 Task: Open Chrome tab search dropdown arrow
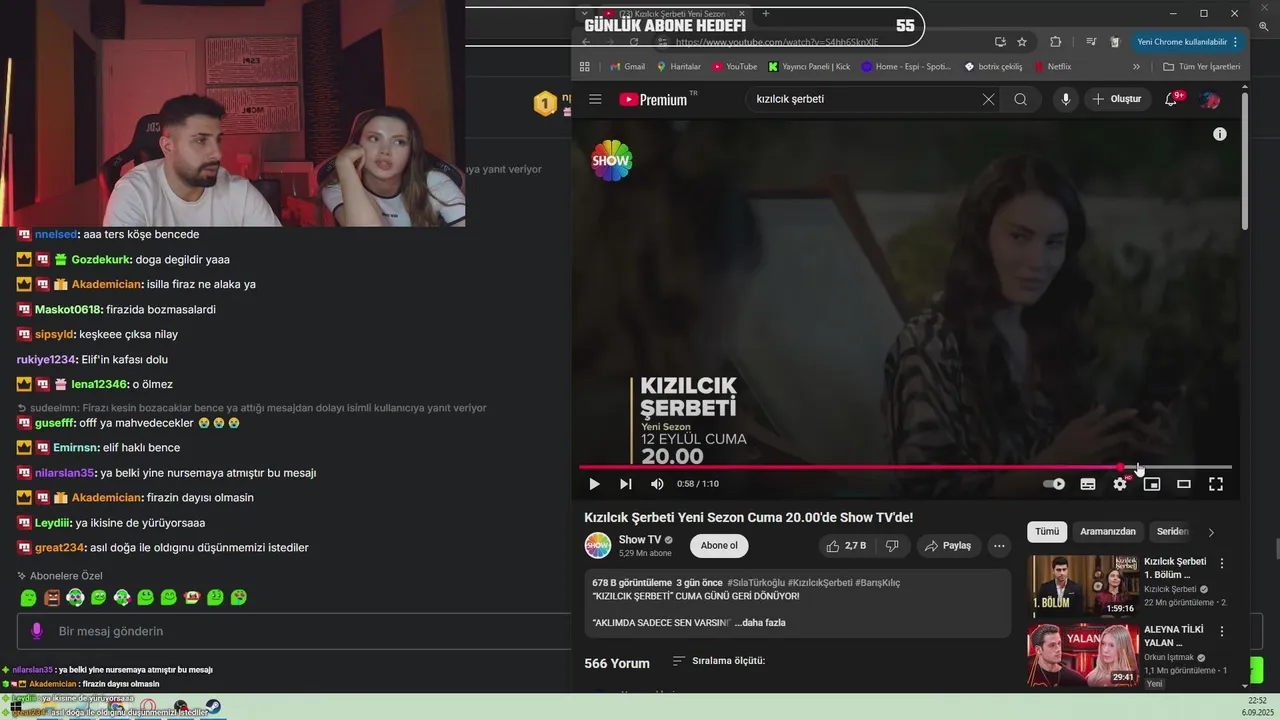[x=586, y=14]
